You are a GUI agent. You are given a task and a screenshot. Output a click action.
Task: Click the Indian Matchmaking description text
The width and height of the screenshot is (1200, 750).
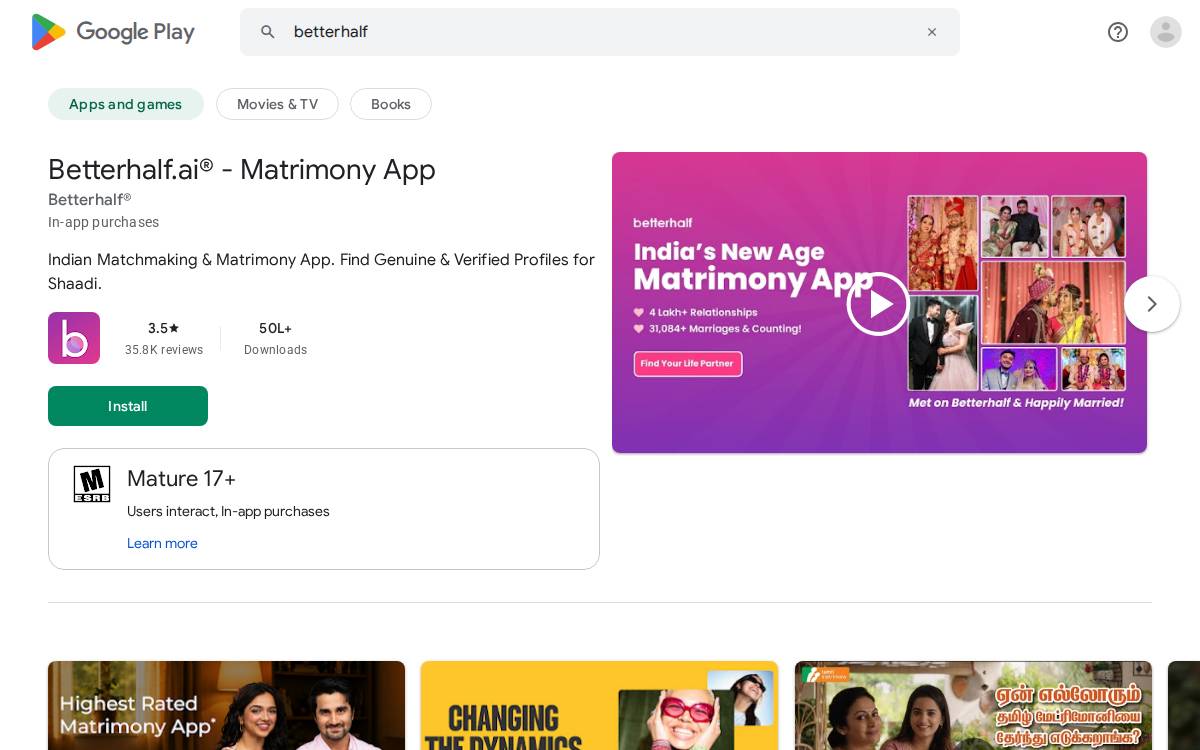(x=322, y=271)
